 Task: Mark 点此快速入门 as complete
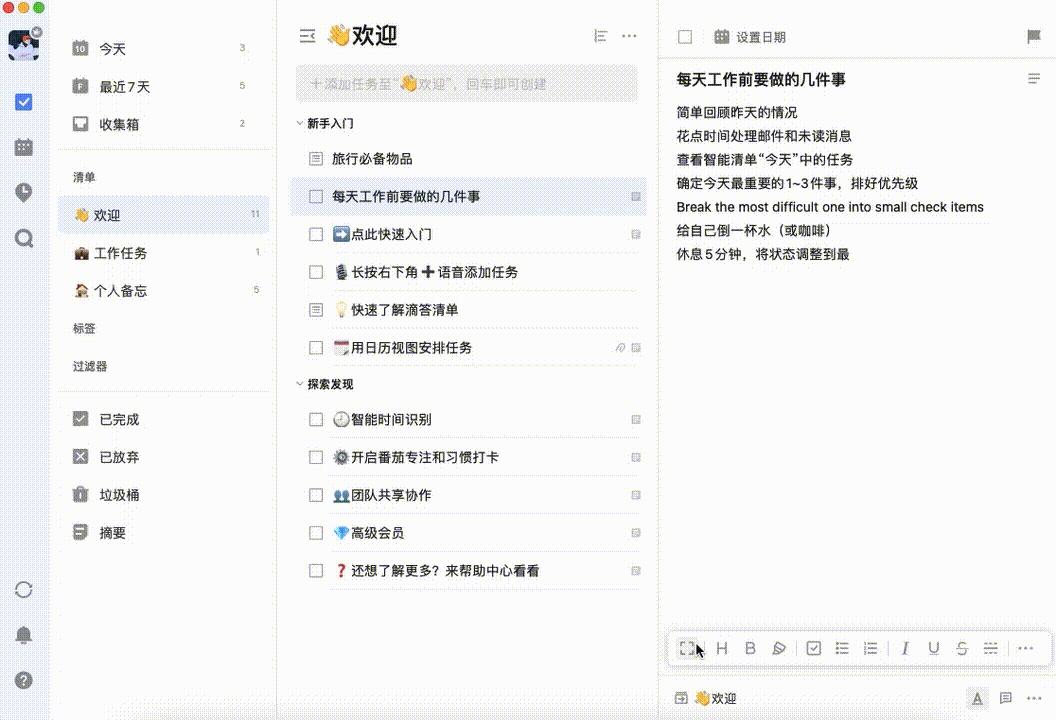coord(315,234)
